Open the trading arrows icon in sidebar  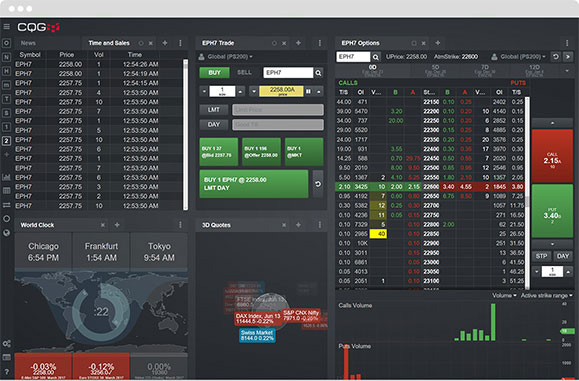(x=6, y=205)
